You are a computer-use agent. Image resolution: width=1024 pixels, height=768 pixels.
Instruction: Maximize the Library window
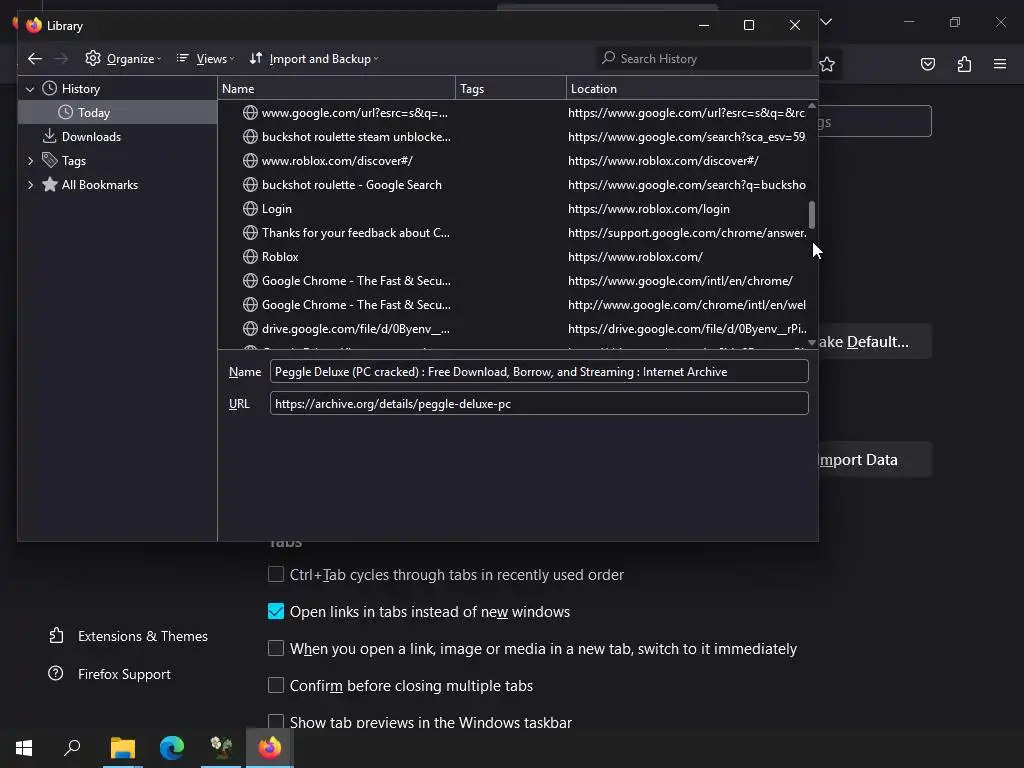coord(749,25)
